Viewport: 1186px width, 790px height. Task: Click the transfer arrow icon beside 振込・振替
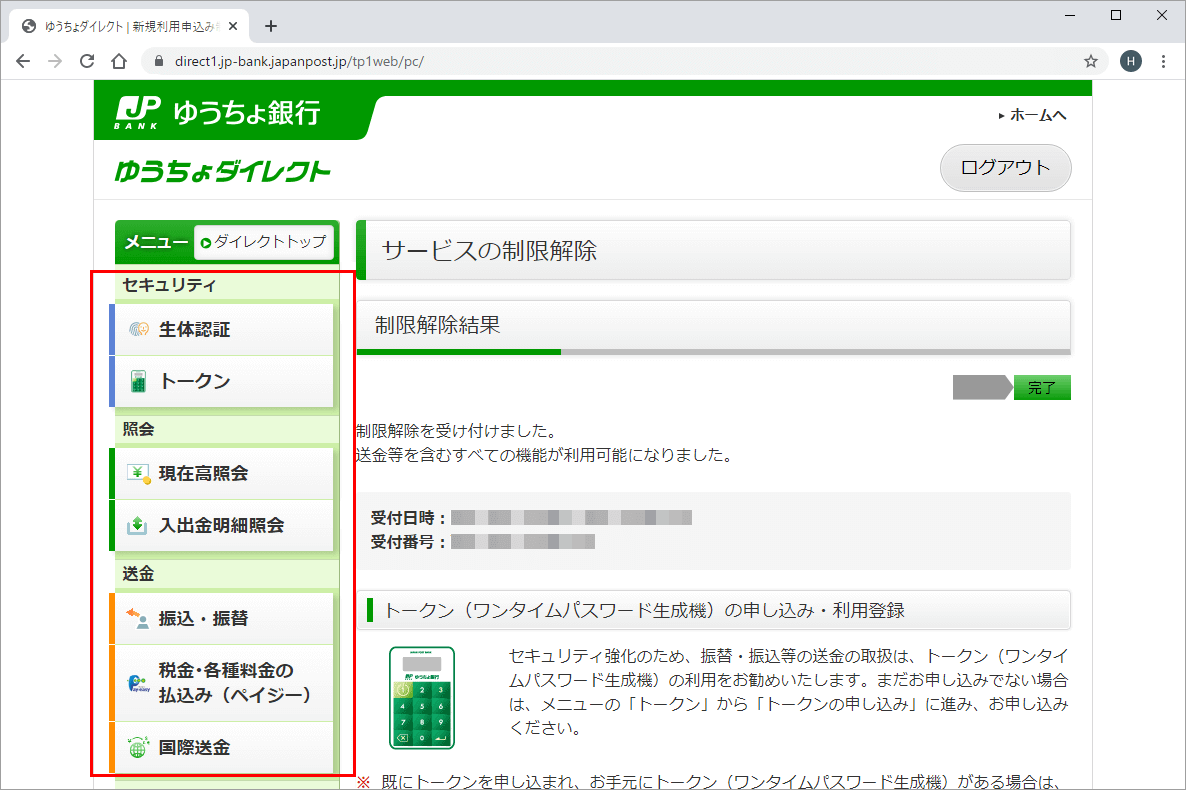[138, 618]
